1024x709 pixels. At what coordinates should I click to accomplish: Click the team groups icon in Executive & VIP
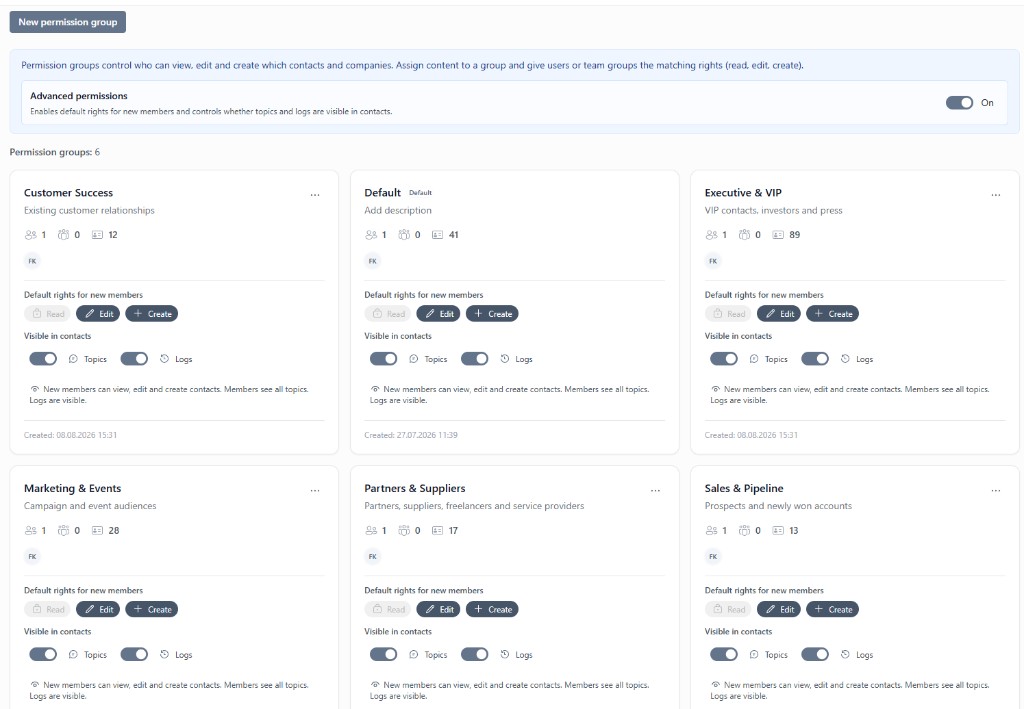[x=744, y=234]
